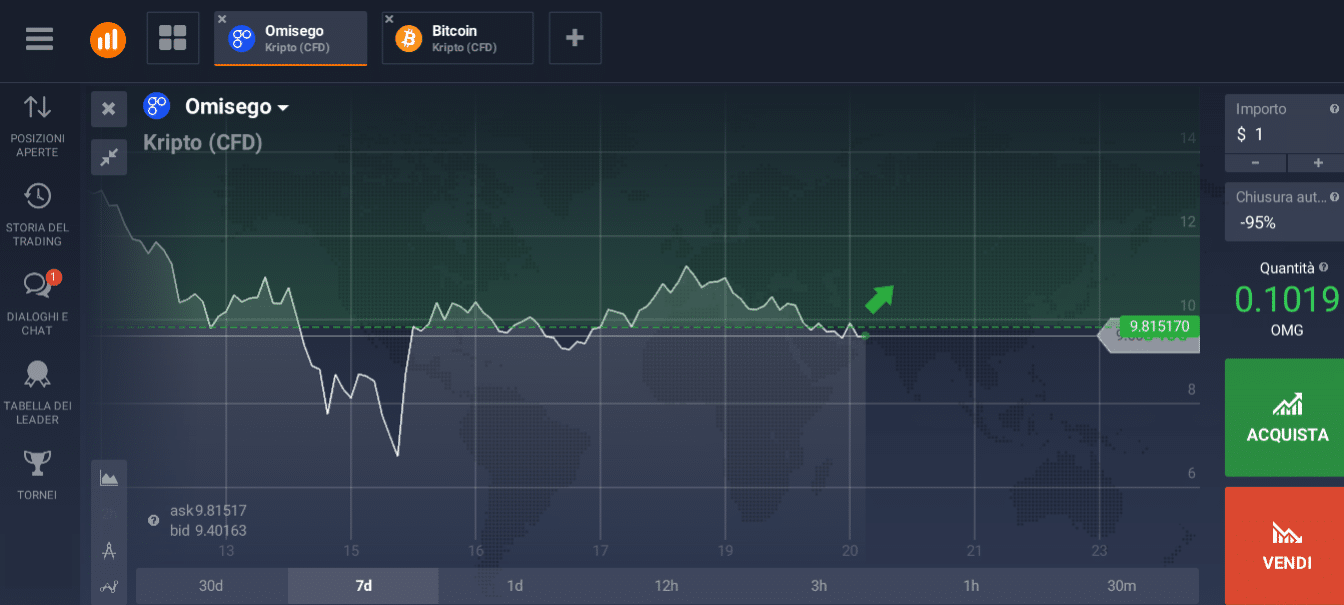This screenshot has width=1344, height=605.
Task: Select the Omisego Kripto tab
Action: point(291,38)
